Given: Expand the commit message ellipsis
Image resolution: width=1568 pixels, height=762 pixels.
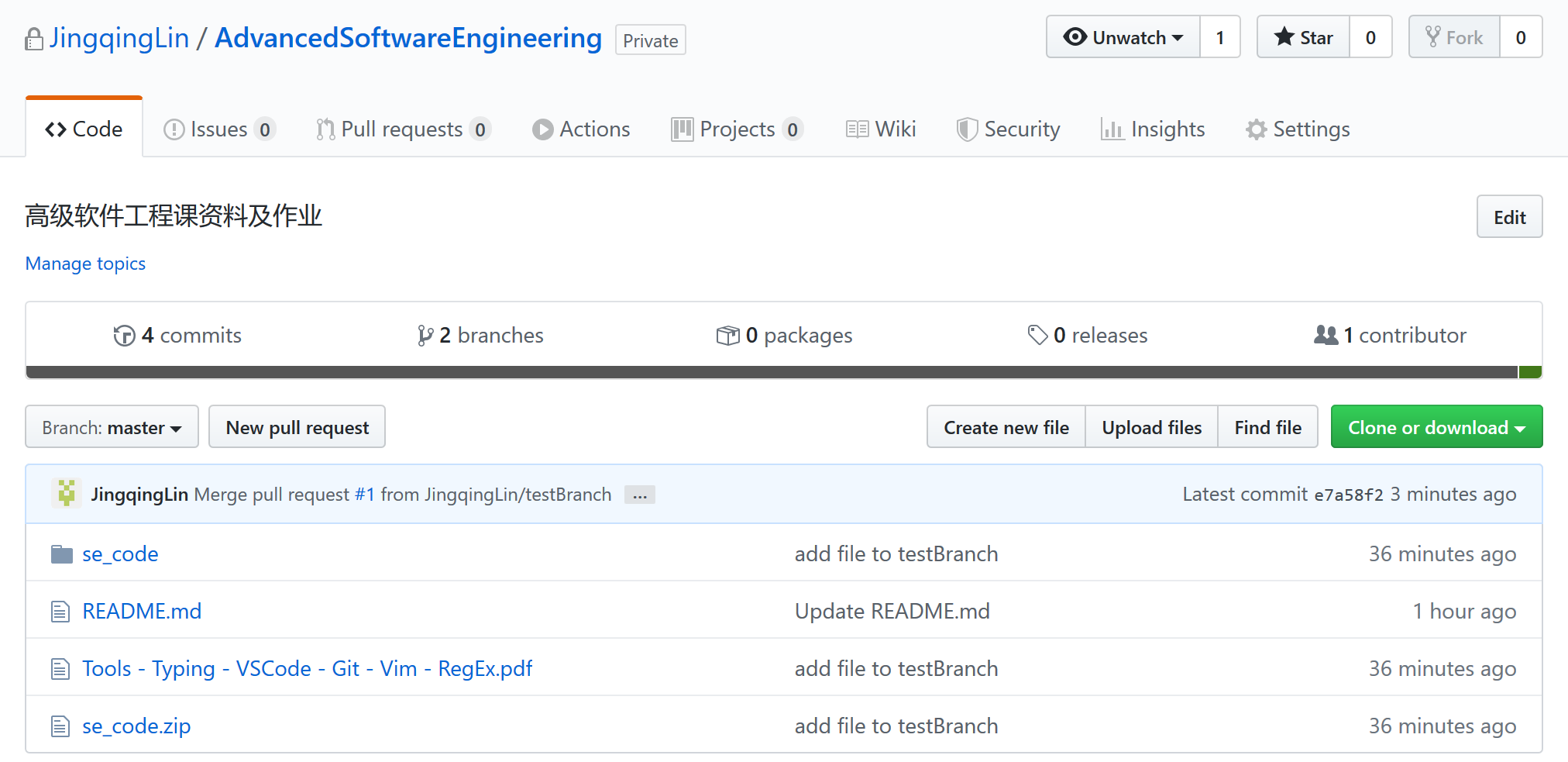Looking at the screenshot, I should click(x=640, y=495).
